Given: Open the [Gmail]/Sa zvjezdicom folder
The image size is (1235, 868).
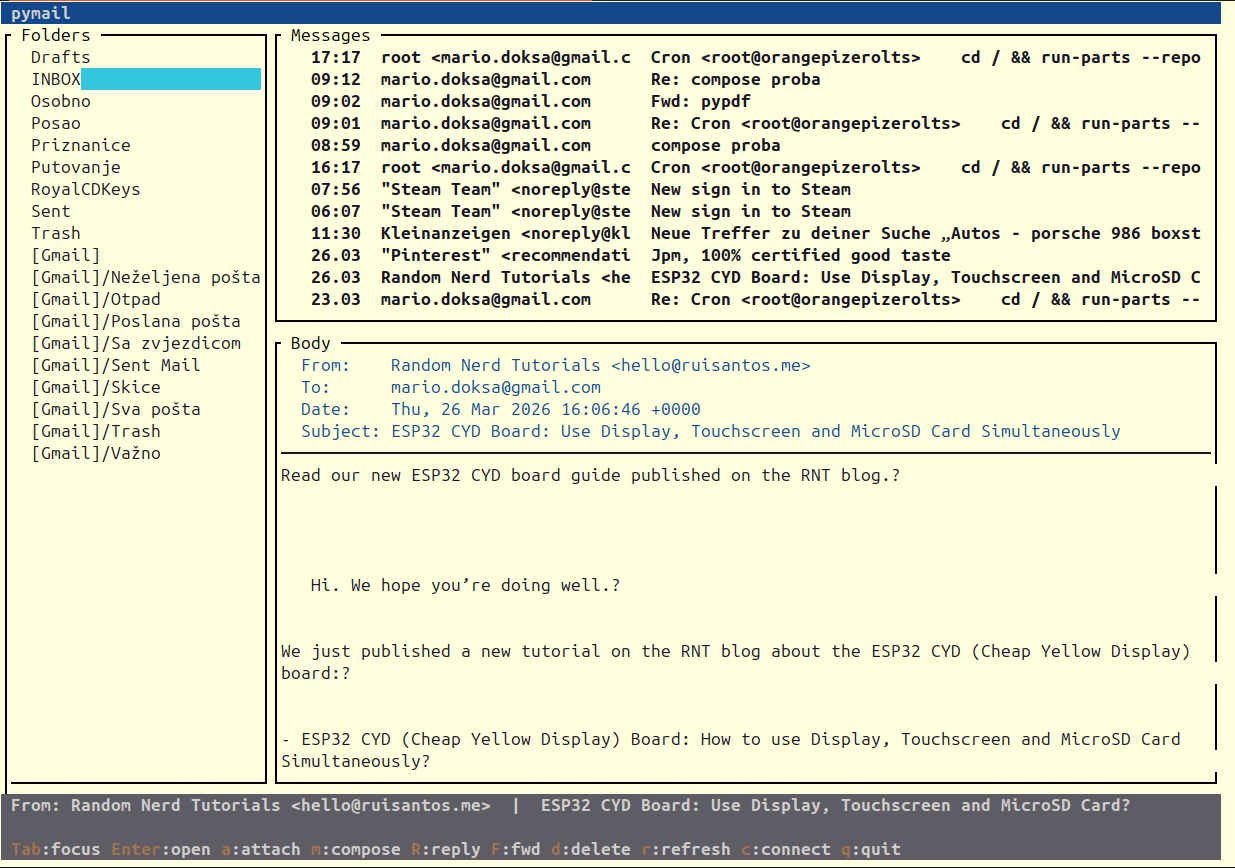Looking at the screenshot, I should 136,344.
